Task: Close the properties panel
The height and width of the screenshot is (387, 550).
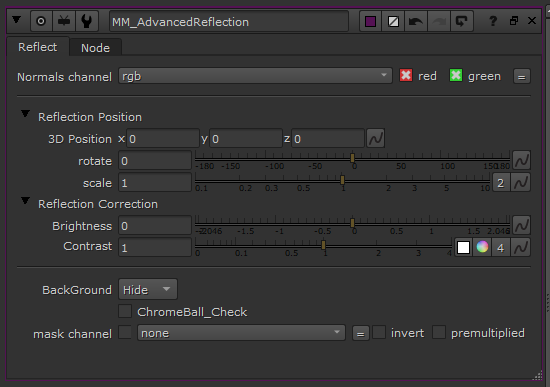Action: click(x=532, y=21)
